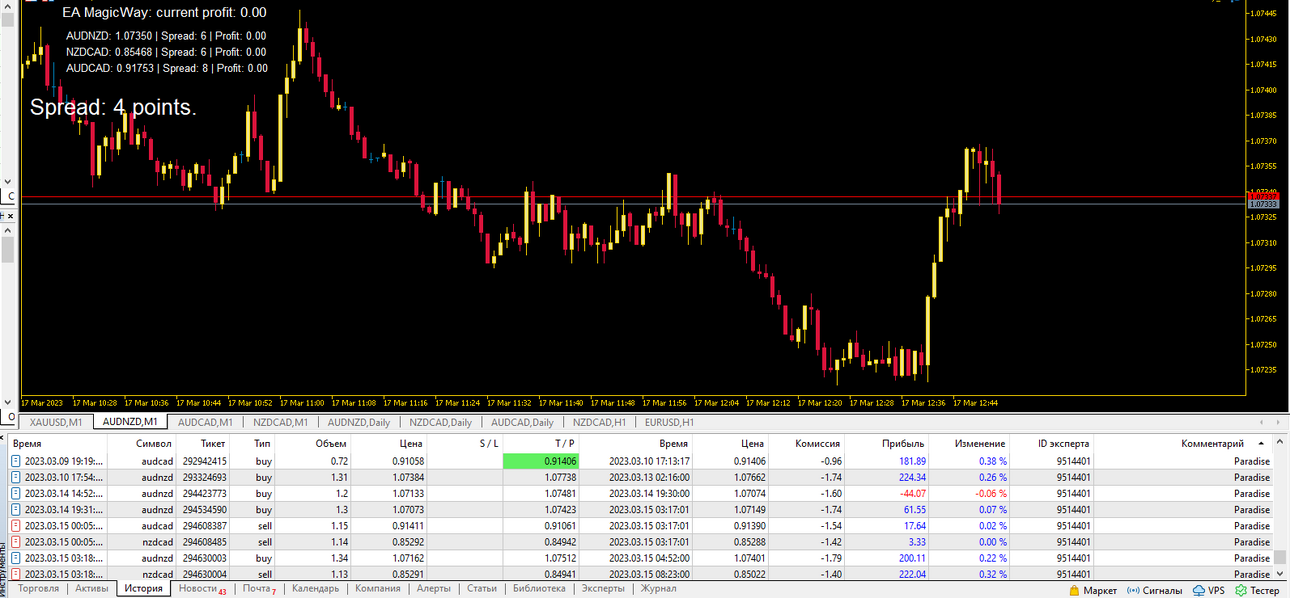Screen dimensions: 1290x598
Task: Open the Эксперты tab
Action: pos(603,589)
